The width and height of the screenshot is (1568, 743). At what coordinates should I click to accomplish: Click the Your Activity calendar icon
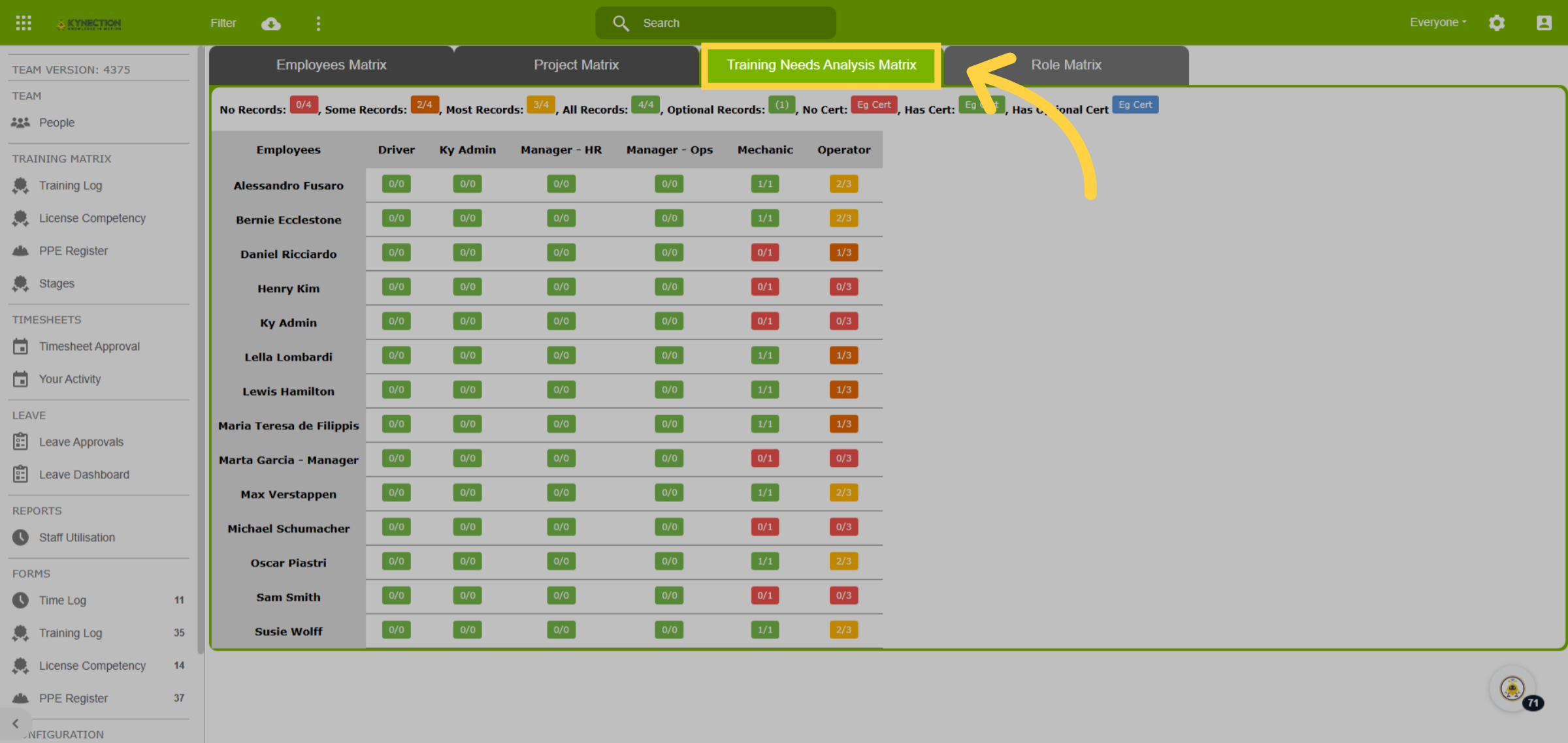click(x=20, y=379)
